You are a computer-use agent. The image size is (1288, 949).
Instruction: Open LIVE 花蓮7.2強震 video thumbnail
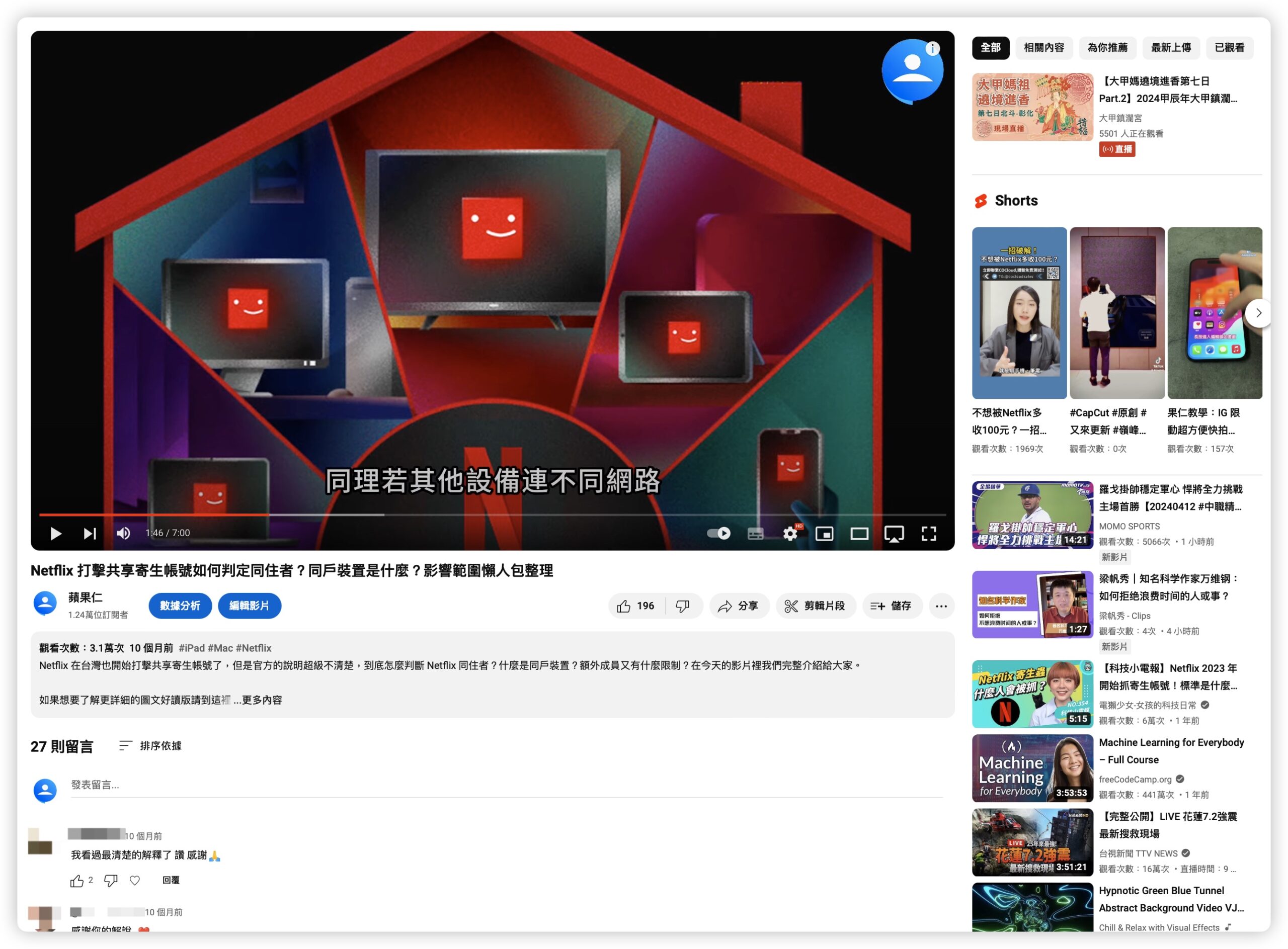1032,843
